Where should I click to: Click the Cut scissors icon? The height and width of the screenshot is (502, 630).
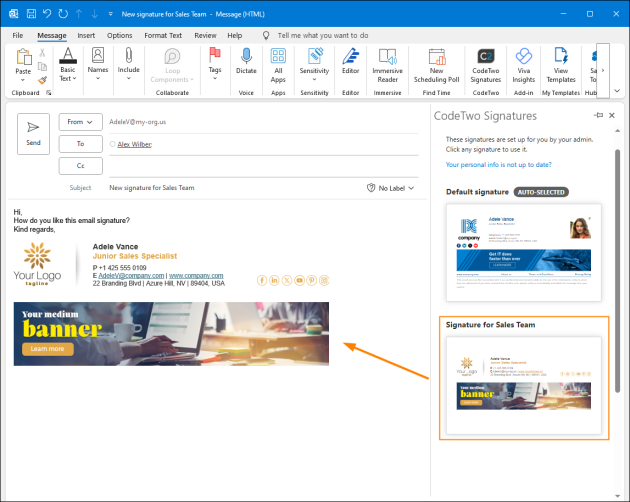click(42, 53)
